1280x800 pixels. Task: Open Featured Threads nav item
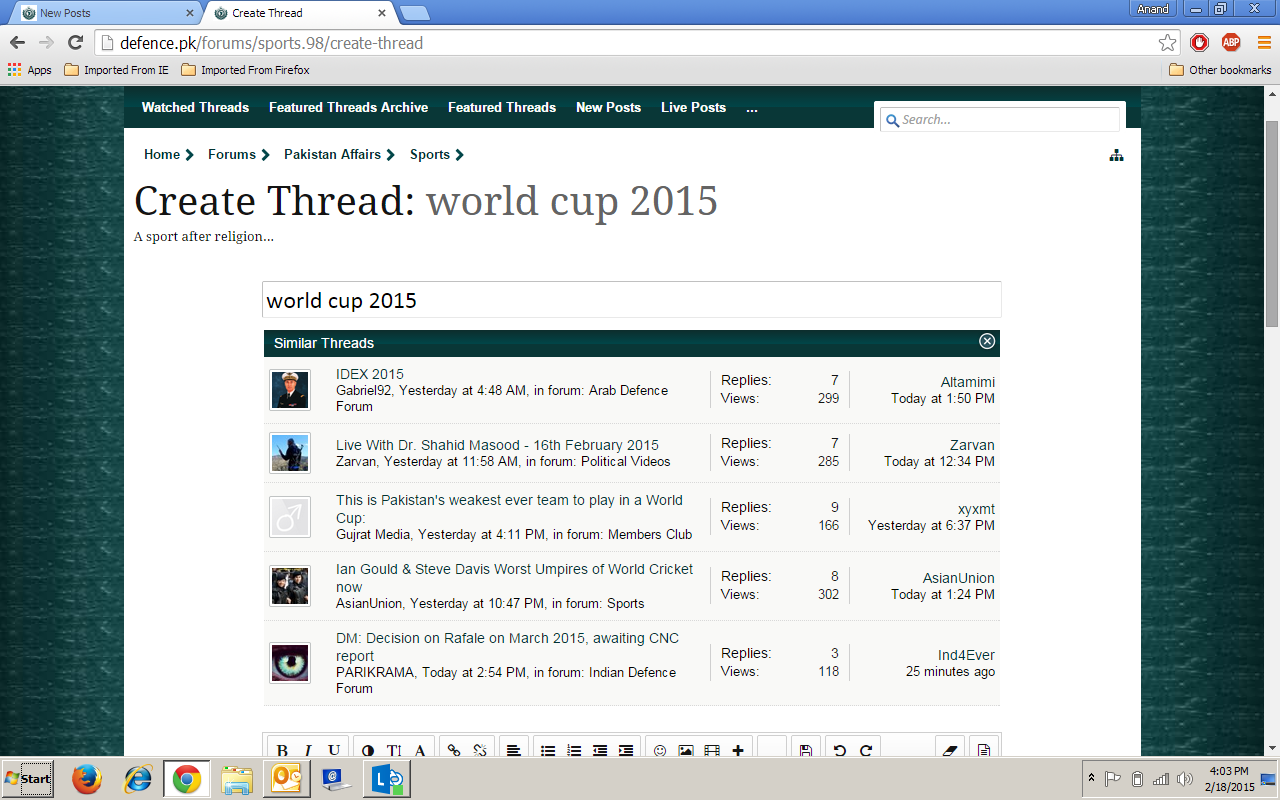(x=502, y=107)
